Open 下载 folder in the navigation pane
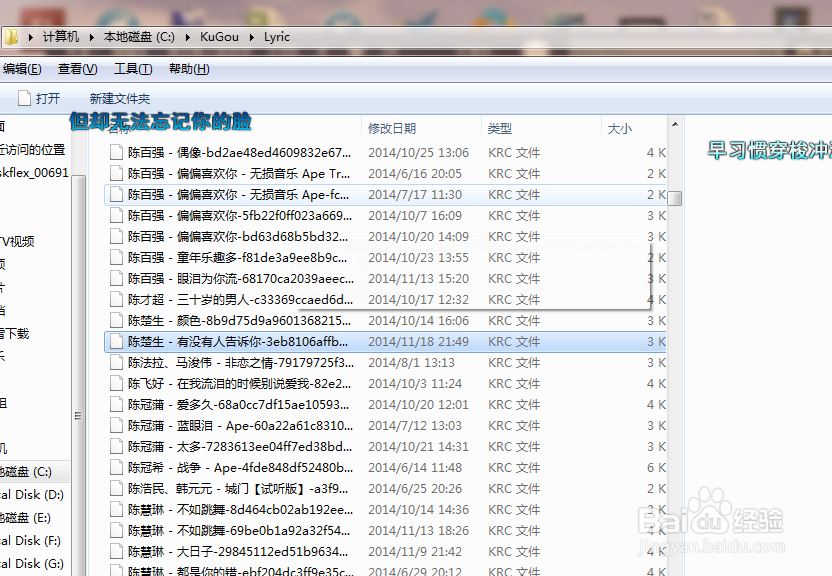Image resolution: width=832 pixels, height=576 pixels. [x=15, y=334]
